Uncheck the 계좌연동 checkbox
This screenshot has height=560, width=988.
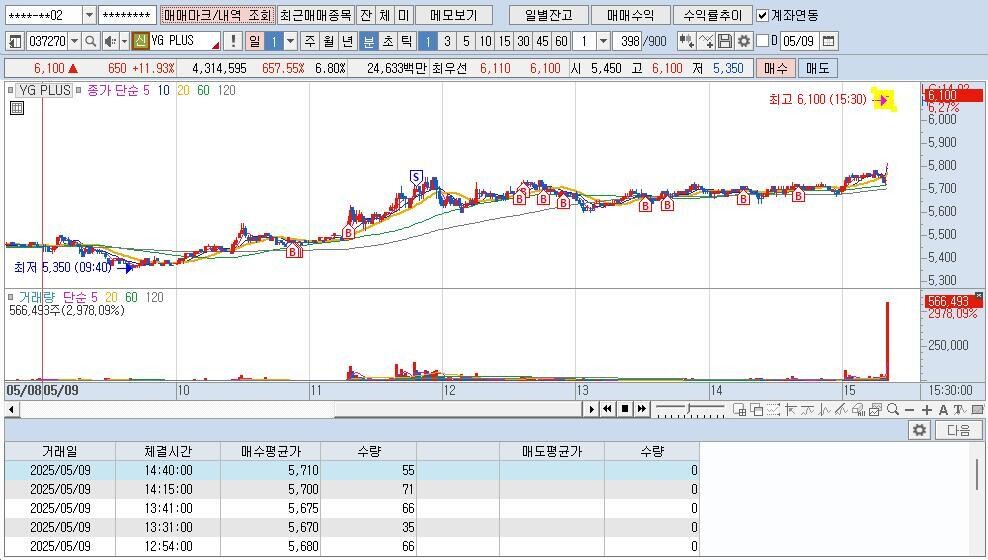tap(763, 15)
